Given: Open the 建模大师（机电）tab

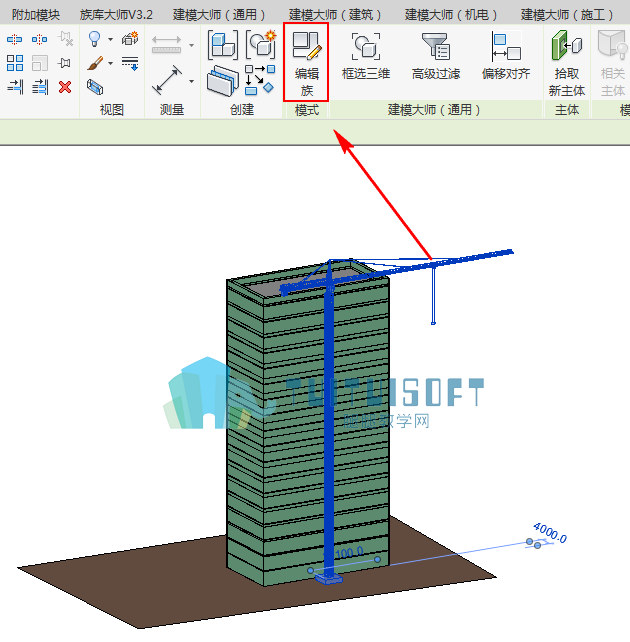Looking at the screenshot, I should point(451,15).
